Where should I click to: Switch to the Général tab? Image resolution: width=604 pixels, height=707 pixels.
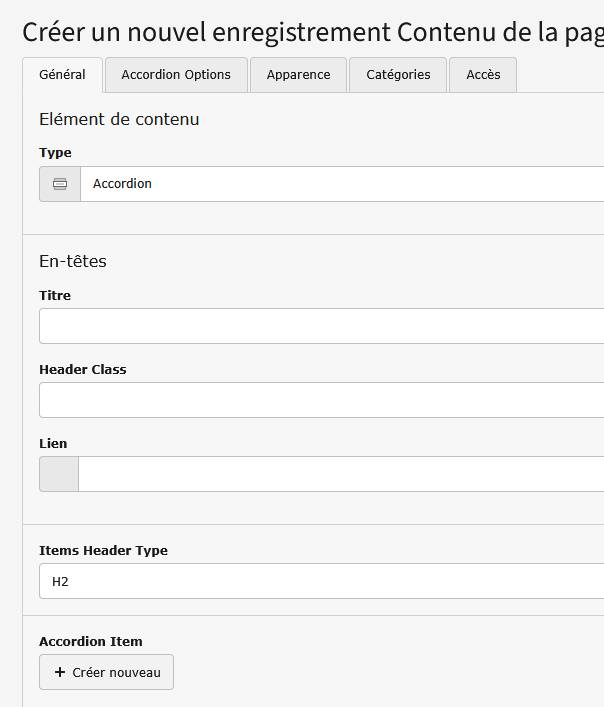pos(62,75)
